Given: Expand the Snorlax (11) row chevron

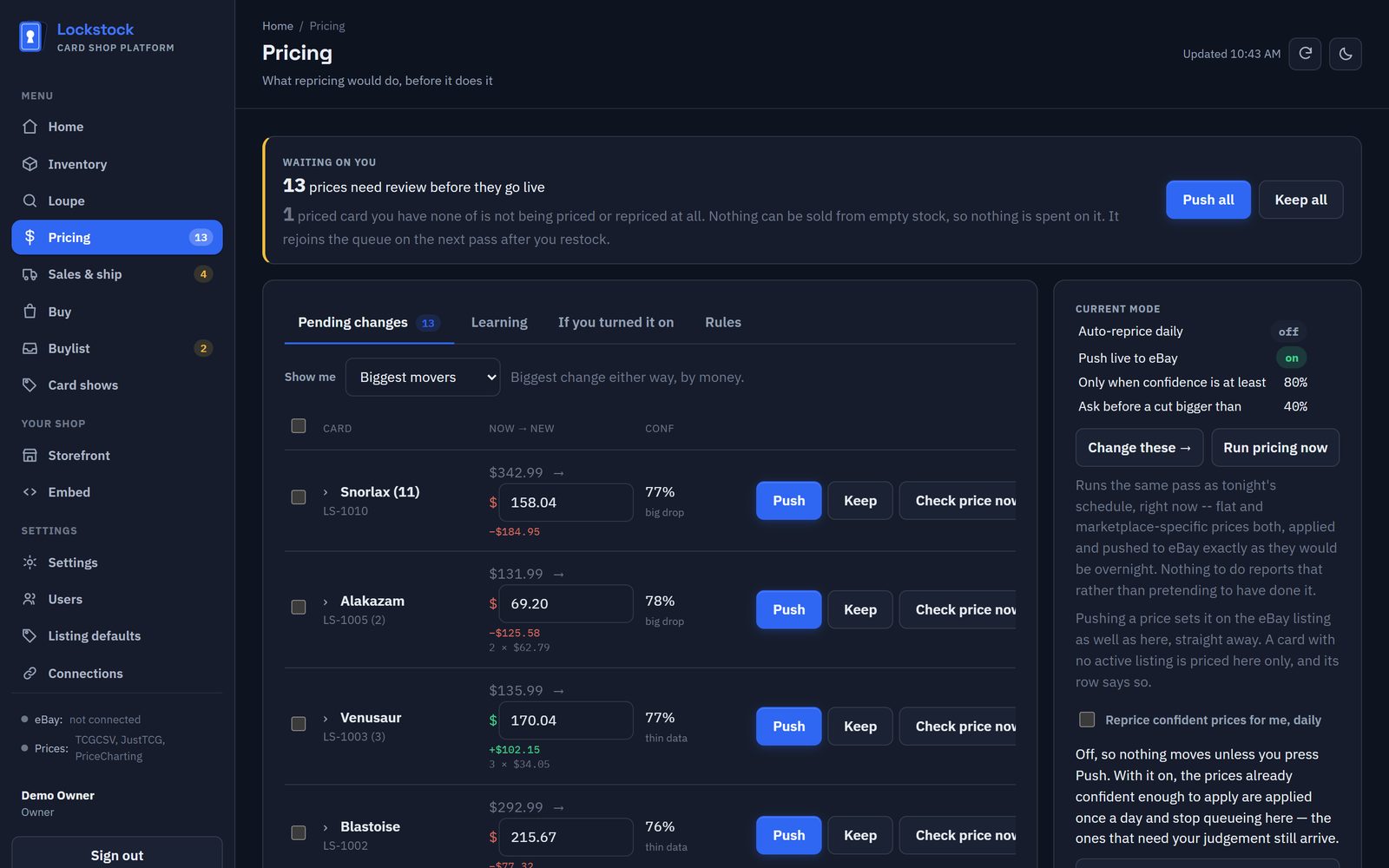Looking at the screenshot, I should [x=326, y=492].
